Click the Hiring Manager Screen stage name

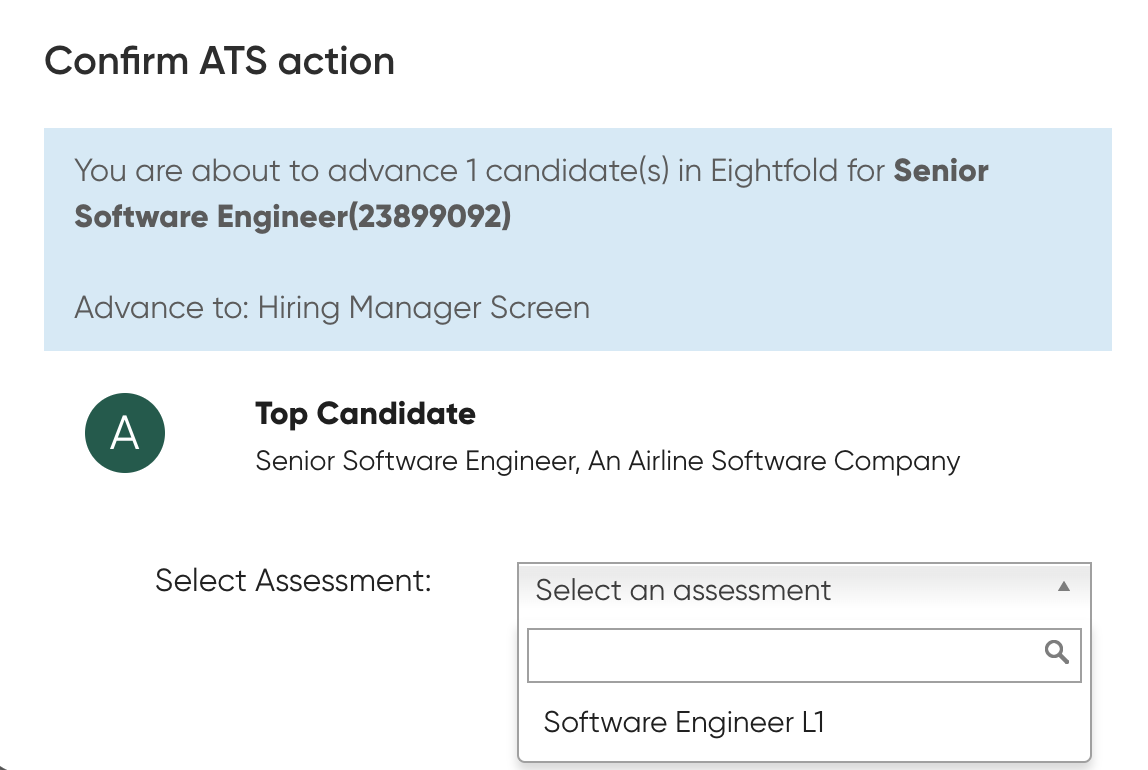[x=424, y=307]
